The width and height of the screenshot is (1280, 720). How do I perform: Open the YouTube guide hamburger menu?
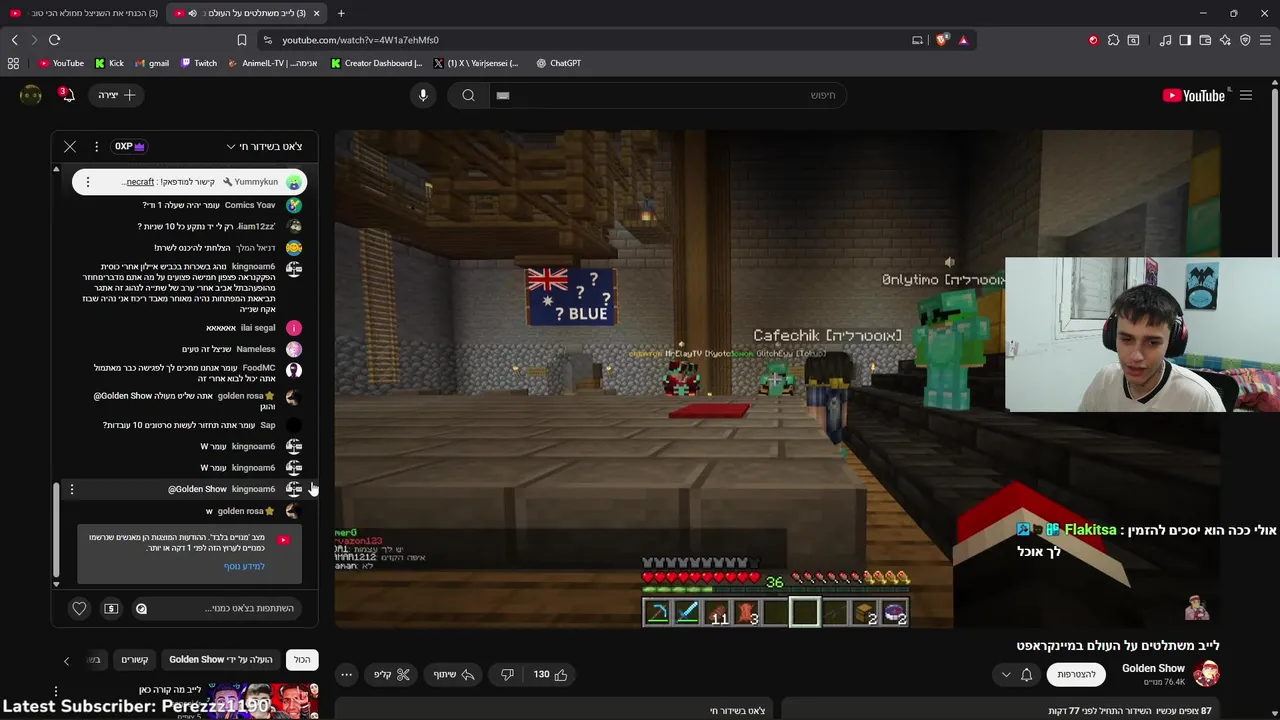tap(1246, 95)
